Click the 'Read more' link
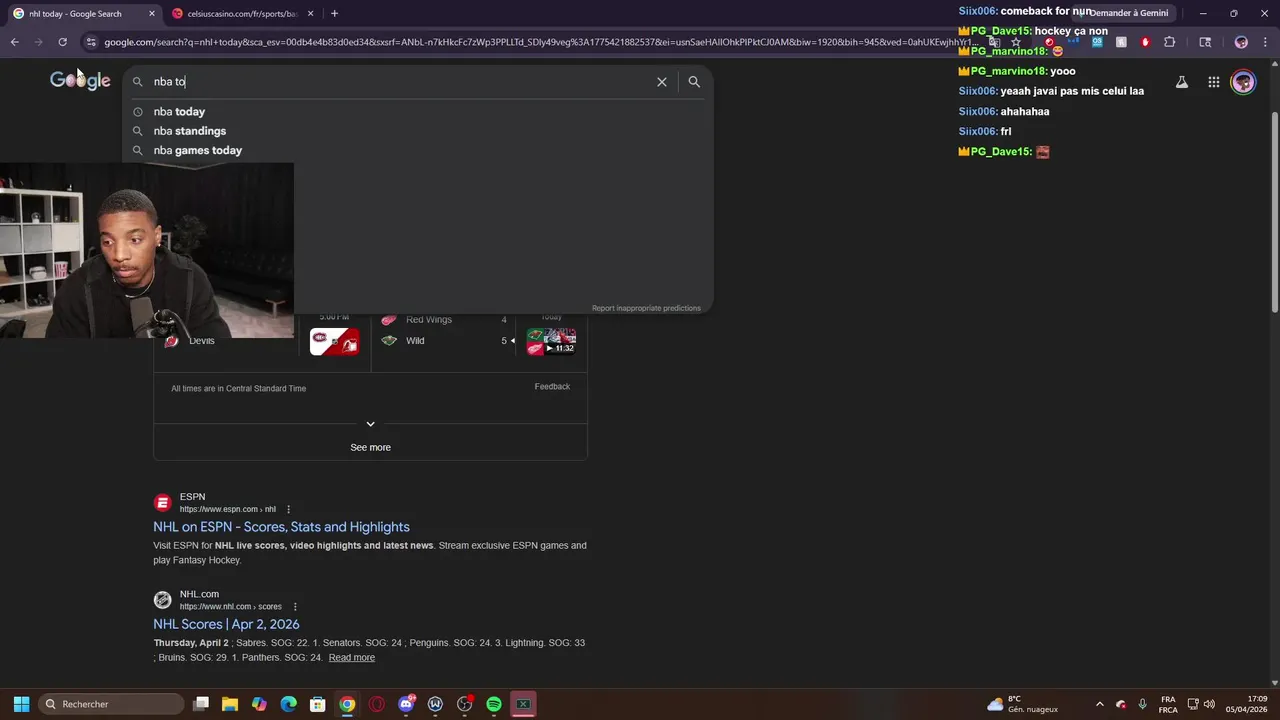 coord(352,657)
